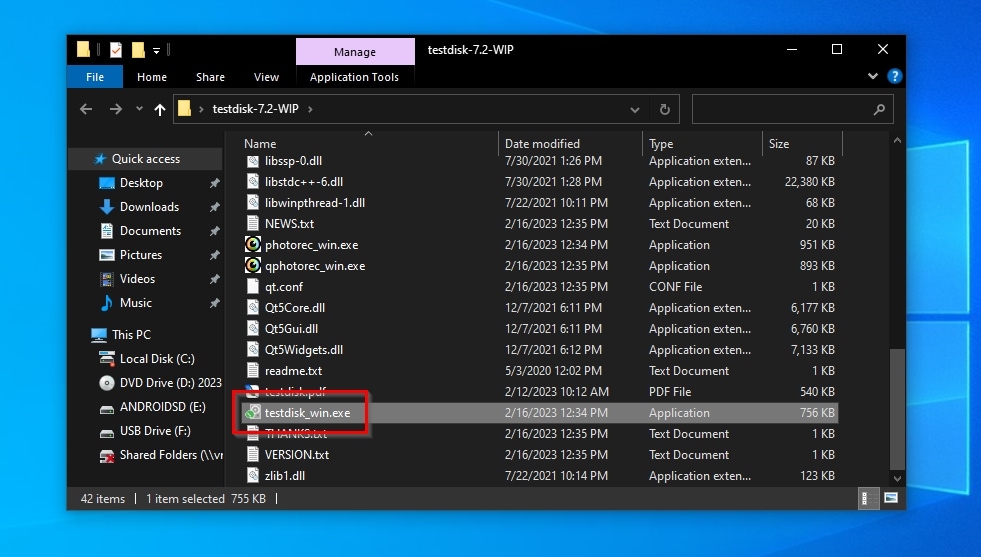
Task: Click the qphotorec_win.exe application icon
Action: (253, 265)
